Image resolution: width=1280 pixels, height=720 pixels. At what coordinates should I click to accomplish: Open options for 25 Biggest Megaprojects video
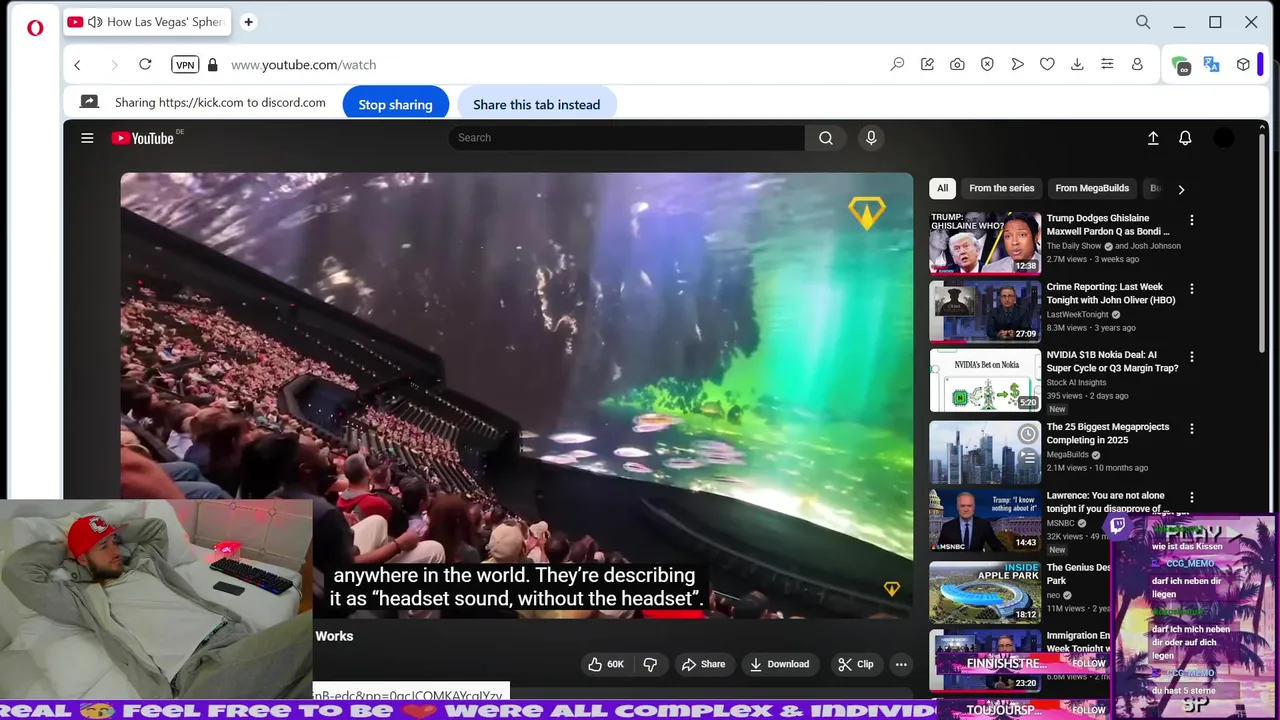tap(1191, 428)
